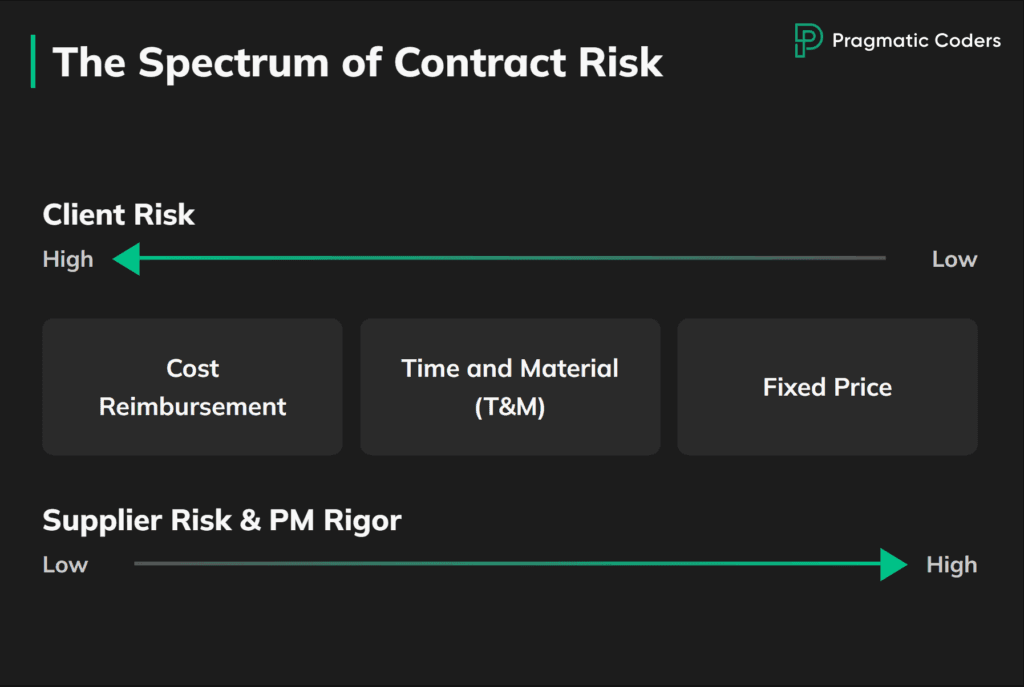1024x687 pixels.
Task: Click the word Reimbursement in first box
Action: [192, 407]
